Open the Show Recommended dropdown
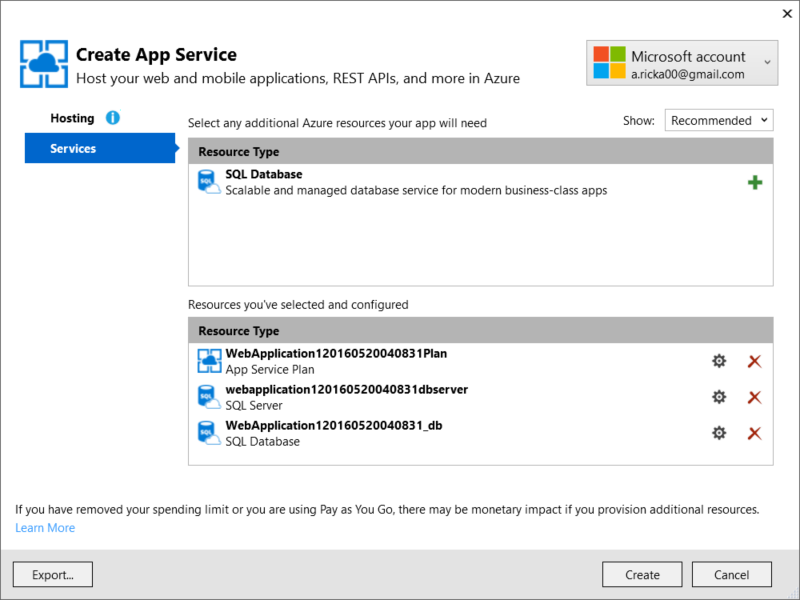This screenshot has width=800, height=600. (x=719, y=120)
